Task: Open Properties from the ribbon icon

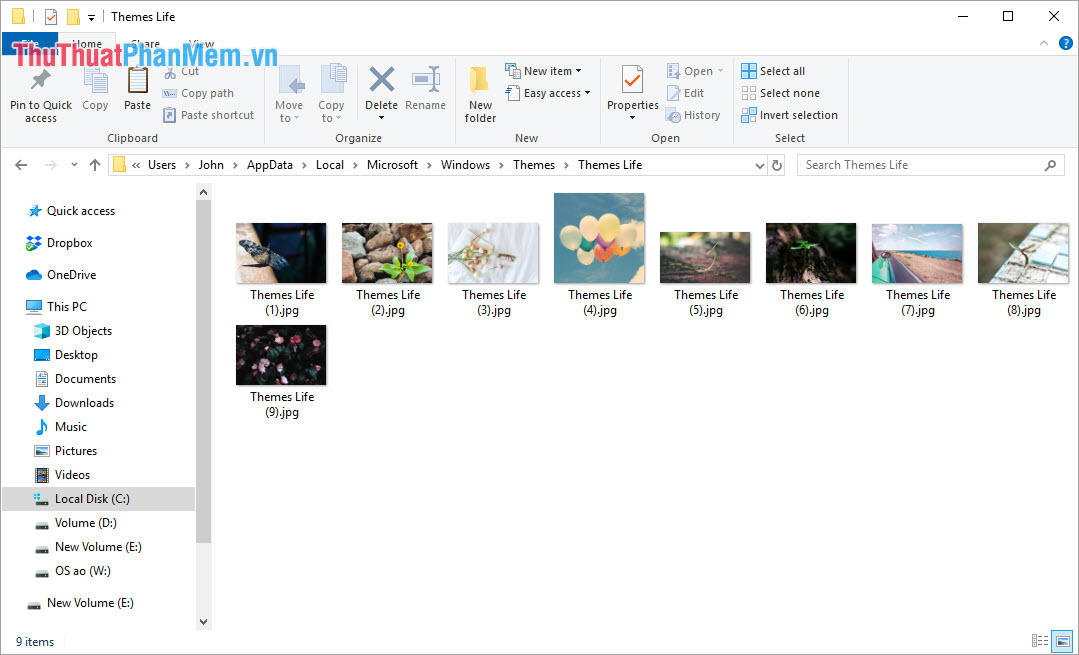Action: (x=631, y=90)
